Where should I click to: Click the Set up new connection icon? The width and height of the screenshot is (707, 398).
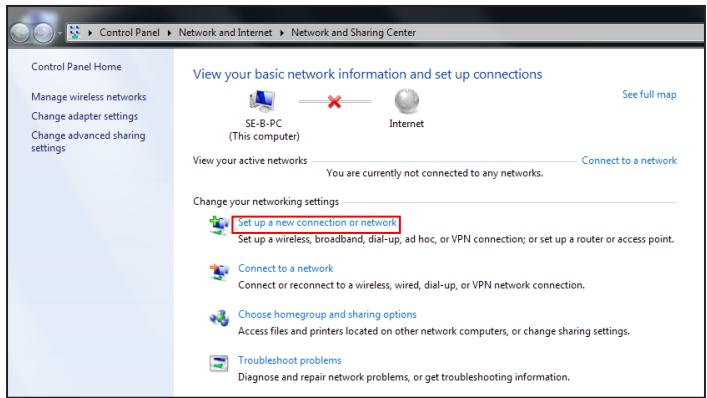coord(219,225)
